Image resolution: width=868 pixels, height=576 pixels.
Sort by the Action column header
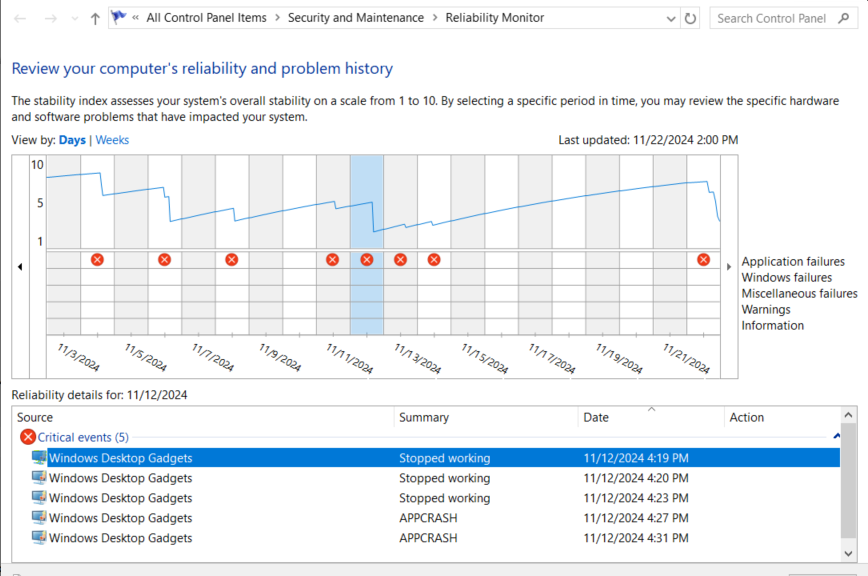[782, 417]
